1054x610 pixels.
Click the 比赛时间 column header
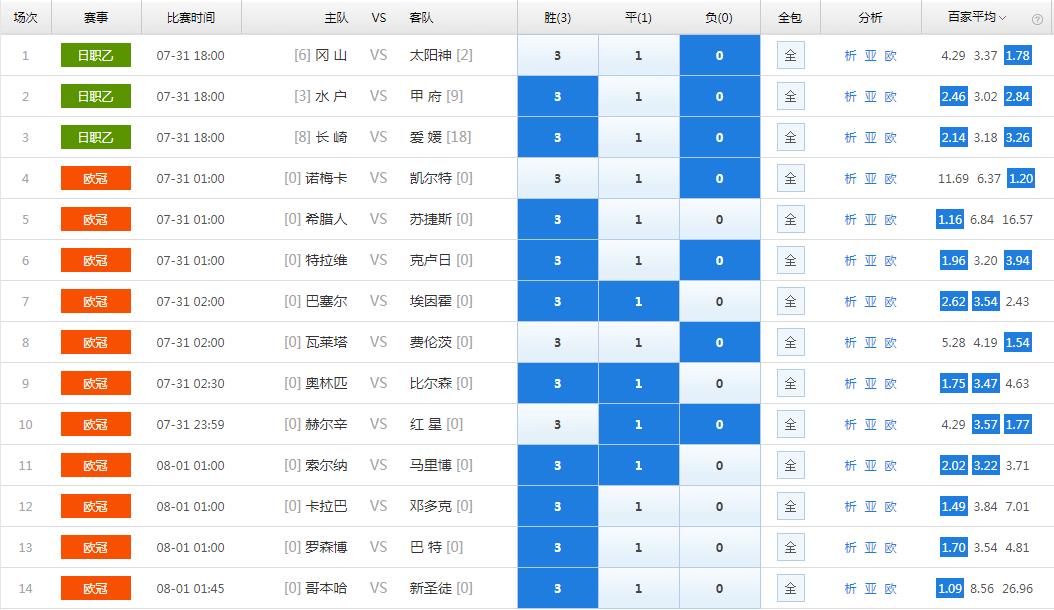coord(191,17)
